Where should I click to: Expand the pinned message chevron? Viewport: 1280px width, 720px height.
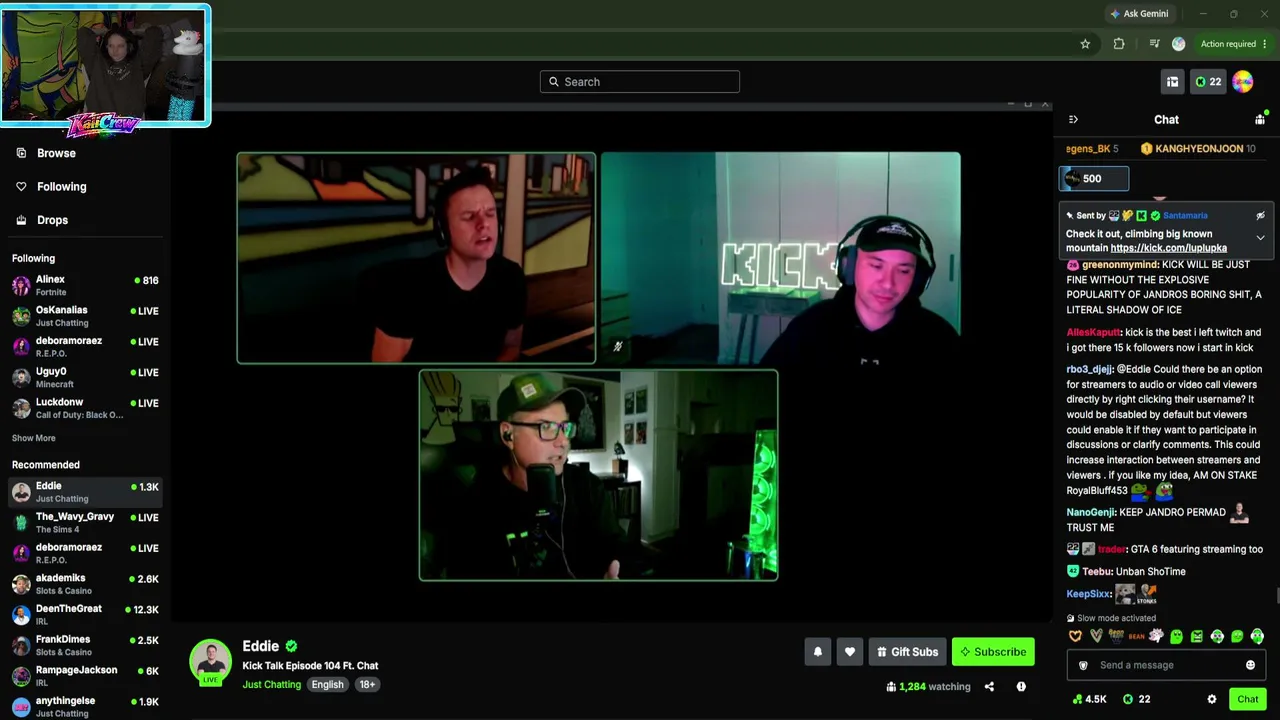[x=1260, y=238]
